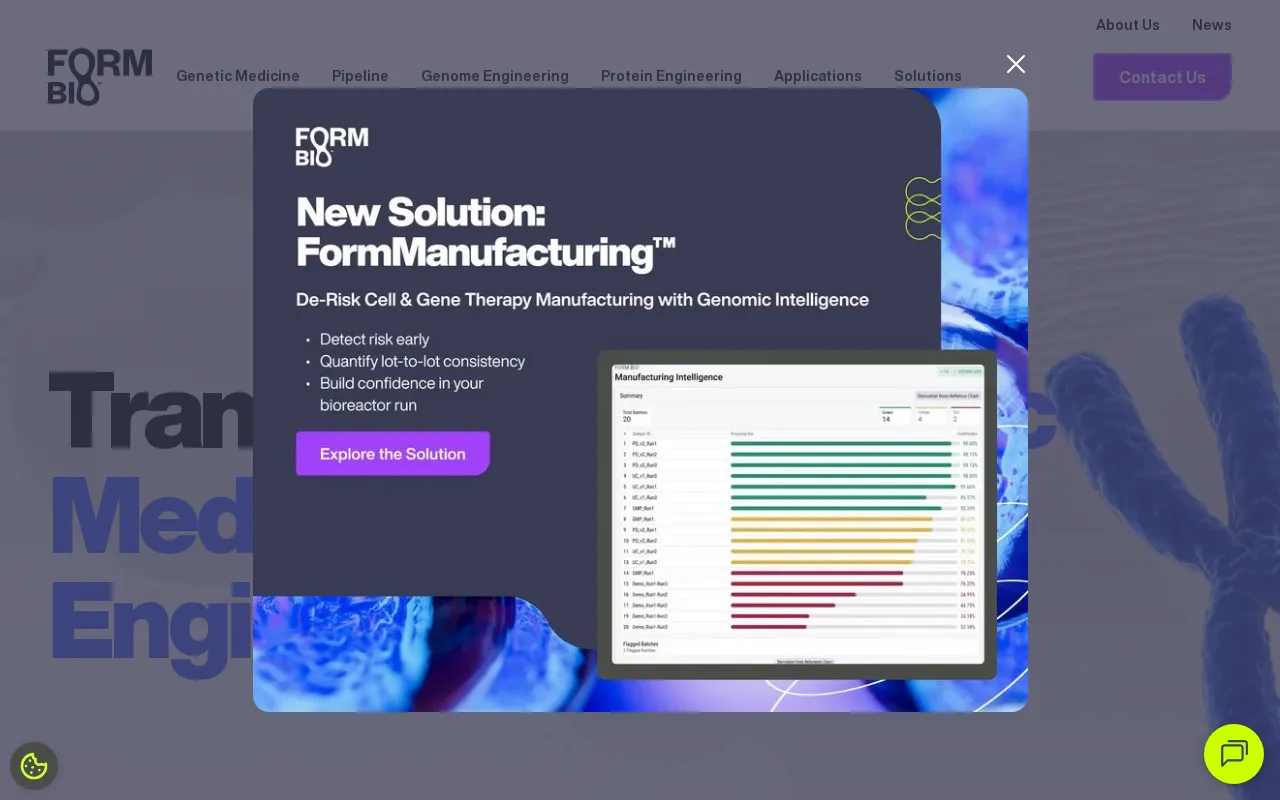Open the cookie preferences icon
Screen dimensions: 1280x800
click(x=34, y=766)
